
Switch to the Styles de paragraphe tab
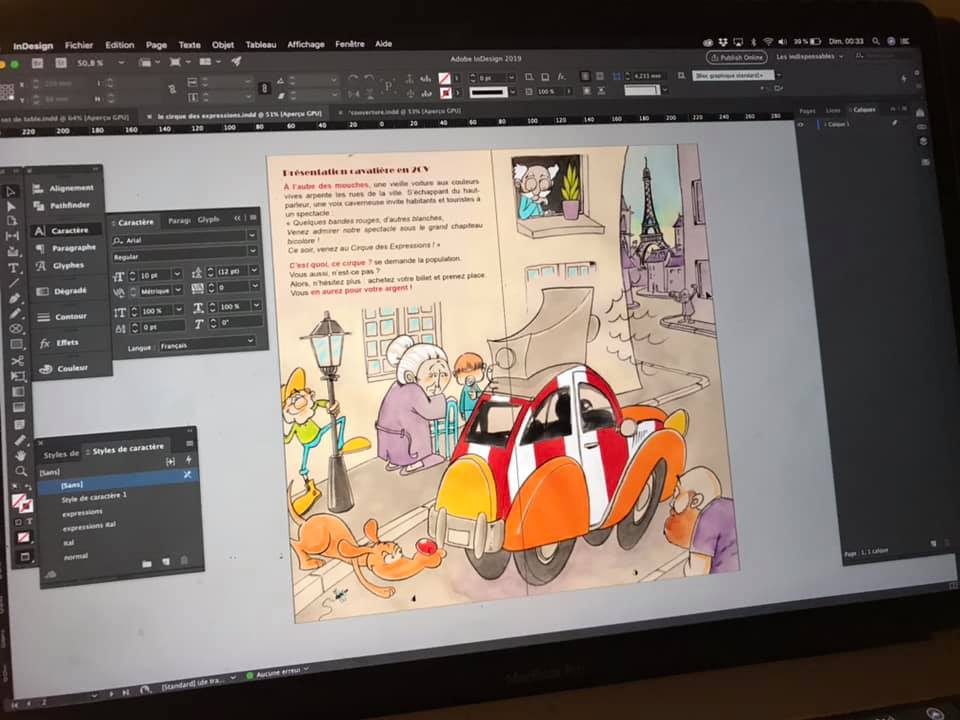coord(61,454)
